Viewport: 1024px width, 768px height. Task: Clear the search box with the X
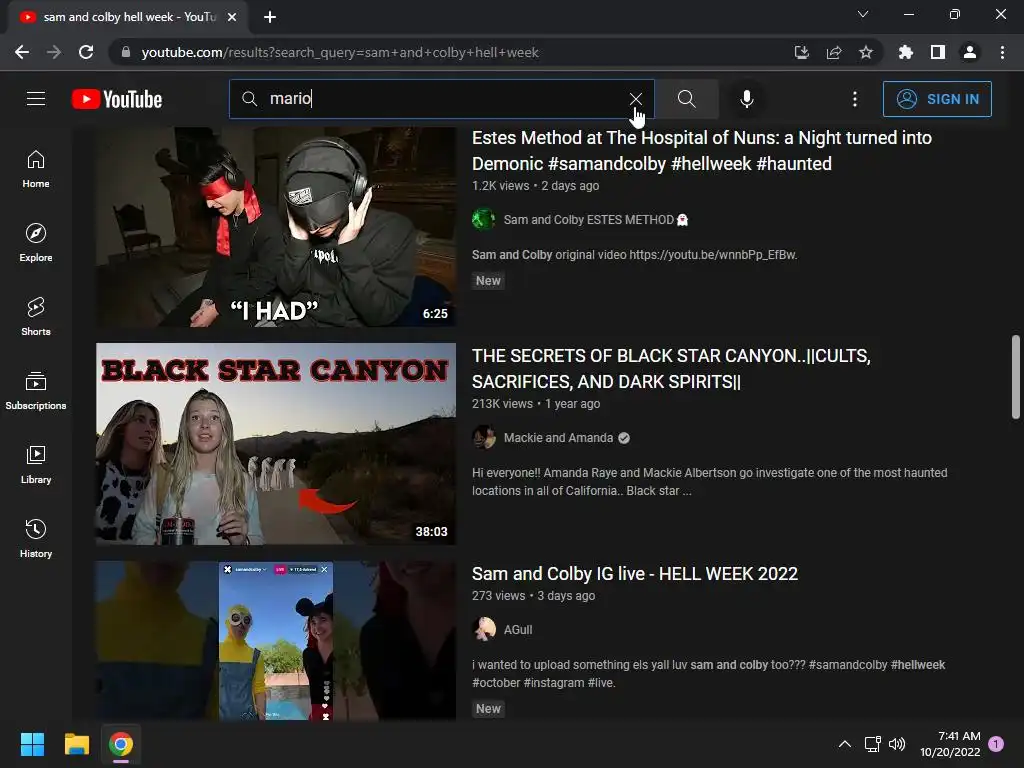coord(635,99)
